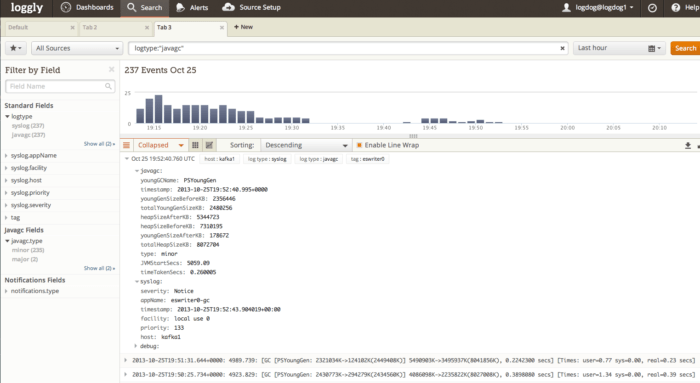Focus the Field Name filter box
700x383 pixels.
[x=60, y=86]
